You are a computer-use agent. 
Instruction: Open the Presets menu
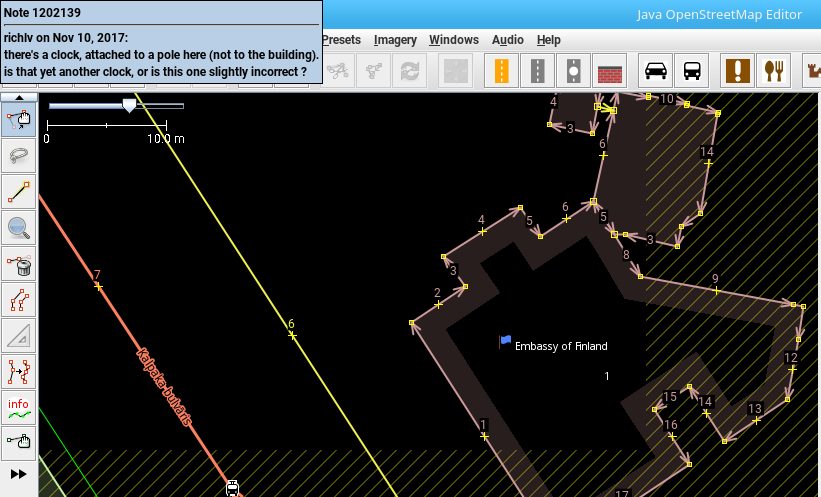click(x=342, y=40)
